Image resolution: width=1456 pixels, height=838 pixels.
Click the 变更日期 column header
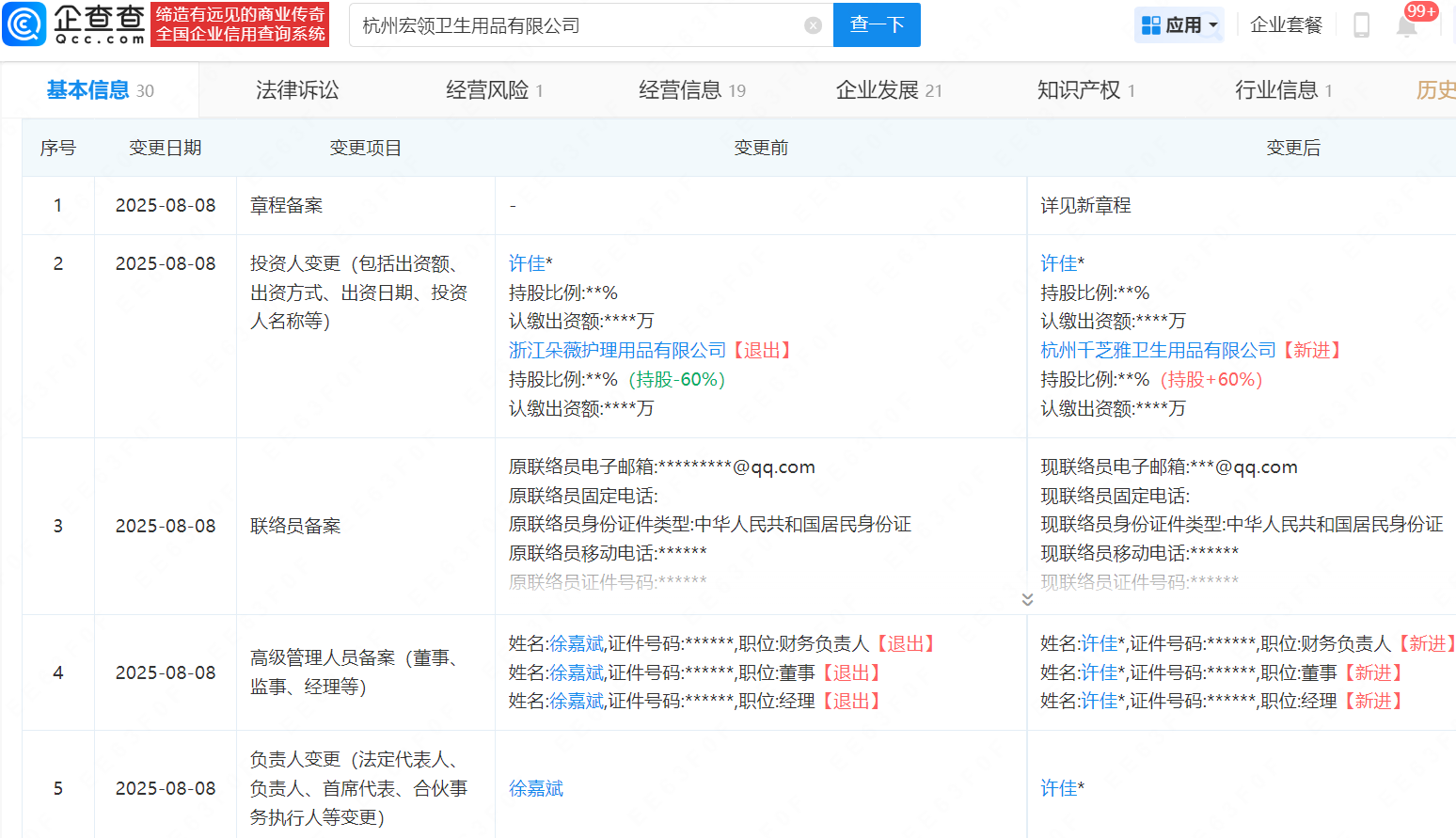click(x=166, y=149)
